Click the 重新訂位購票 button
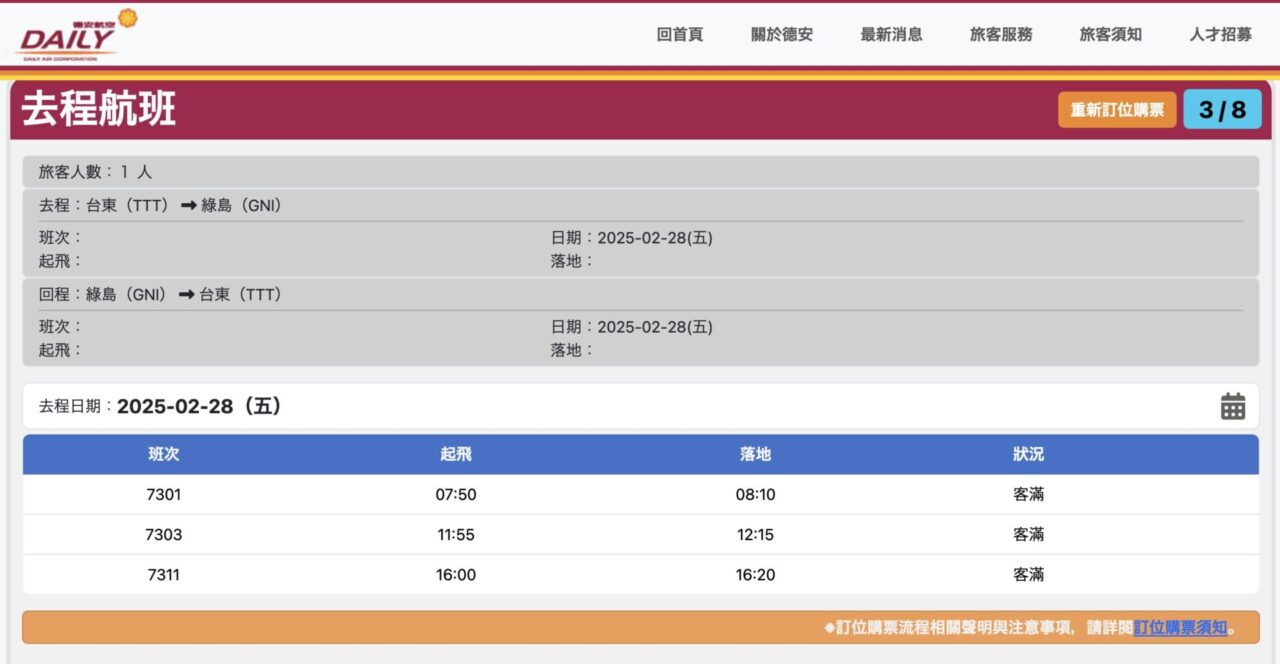This screenshot has width=1280, height=664. 1117,110
